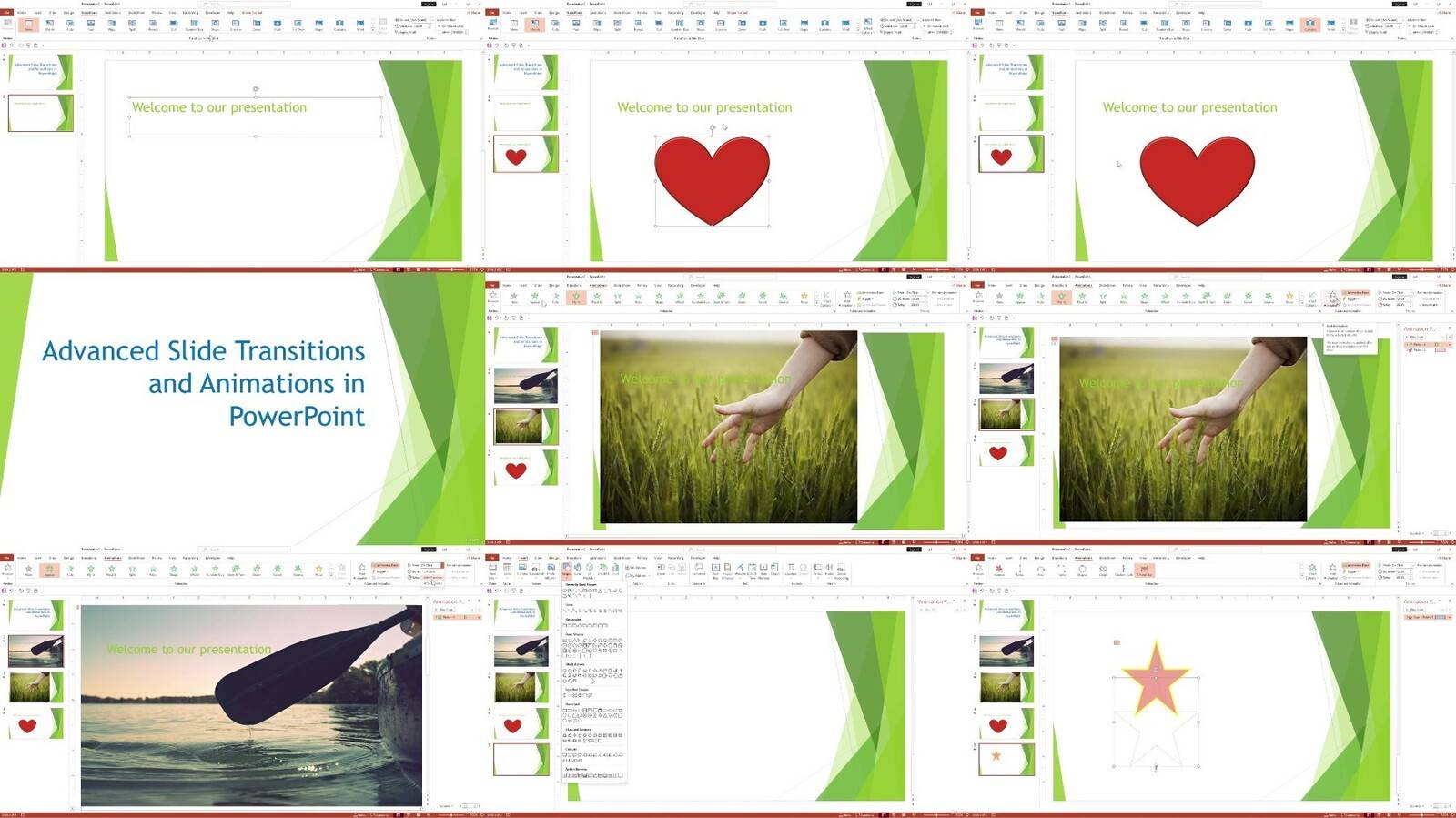The height and width of the screenshot is (818, 1456).
Task: Open Add Animation dropdown in wheat window without pane
Action: pyautogui.click(x=847, y=298)
